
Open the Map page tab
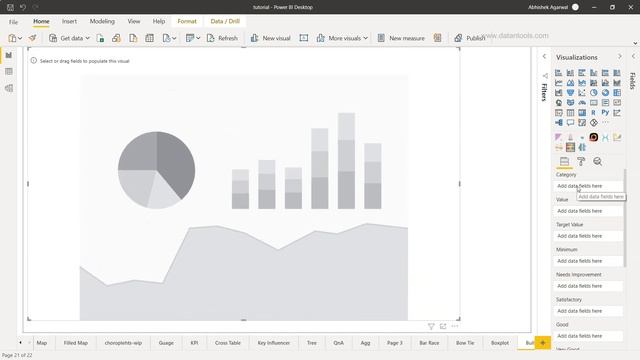[42, 343]
